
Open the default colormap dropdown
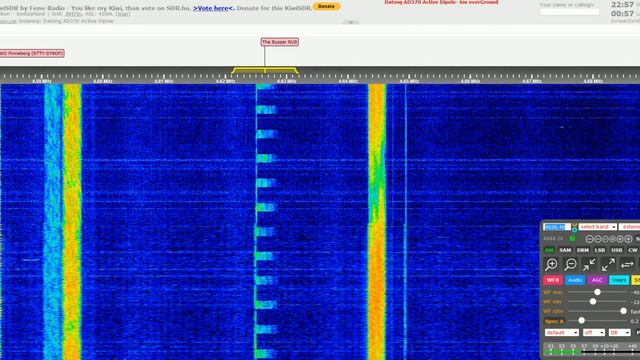562,333
